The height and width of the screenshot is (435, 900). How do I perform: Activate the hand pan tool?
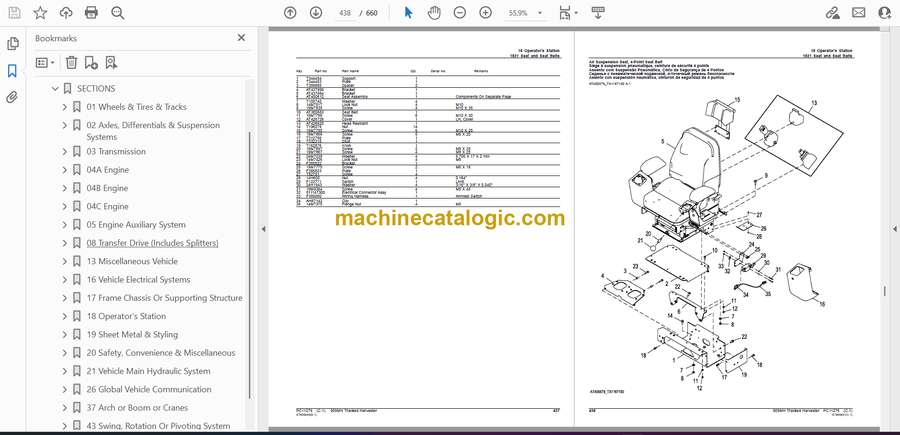tap(435, 13)
